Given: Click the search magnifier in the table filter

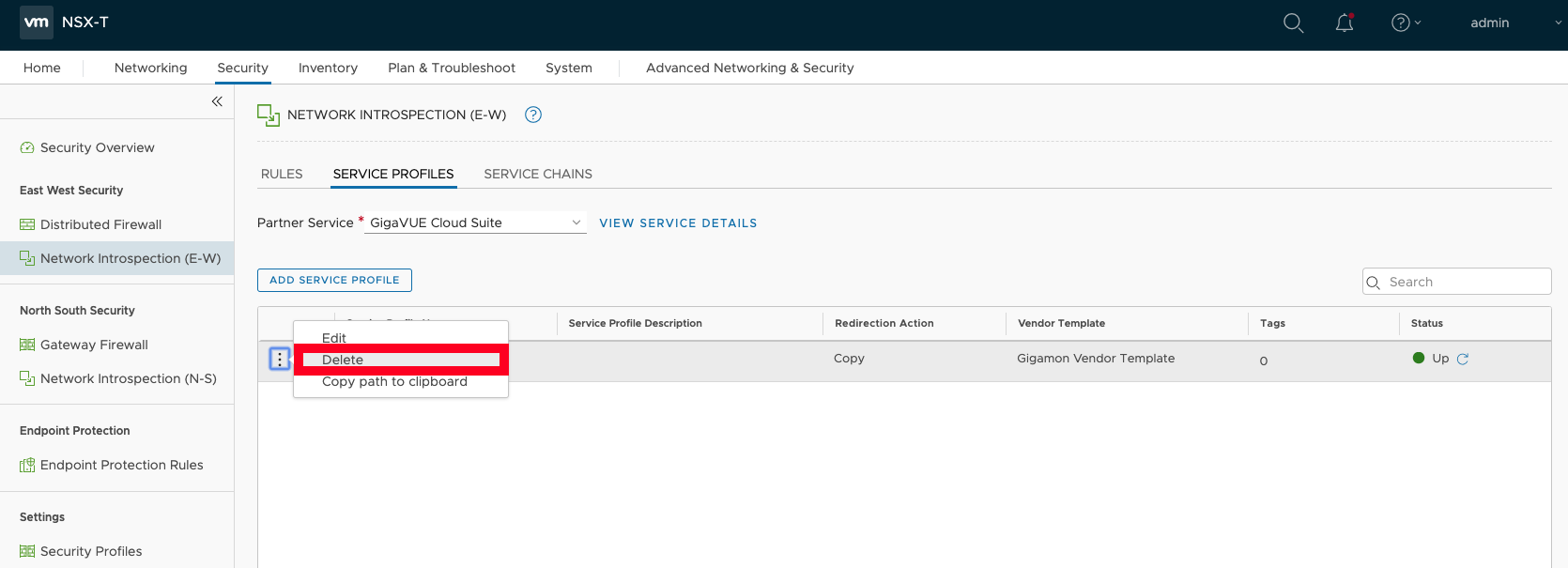Looking at the screenshot, I should pos(1374,283).
